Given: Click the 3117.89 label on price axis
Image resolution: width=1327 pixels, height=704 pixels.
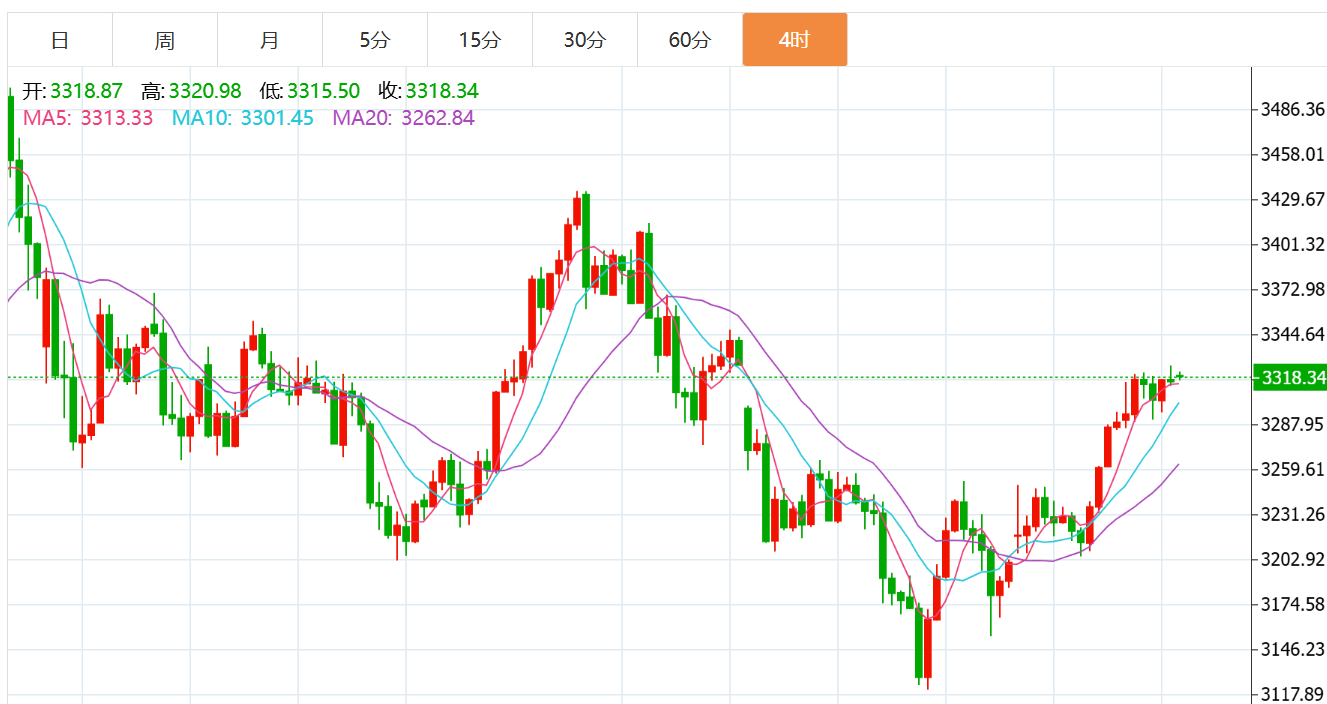Looking at the screenshot, I should click(1293, 694).
